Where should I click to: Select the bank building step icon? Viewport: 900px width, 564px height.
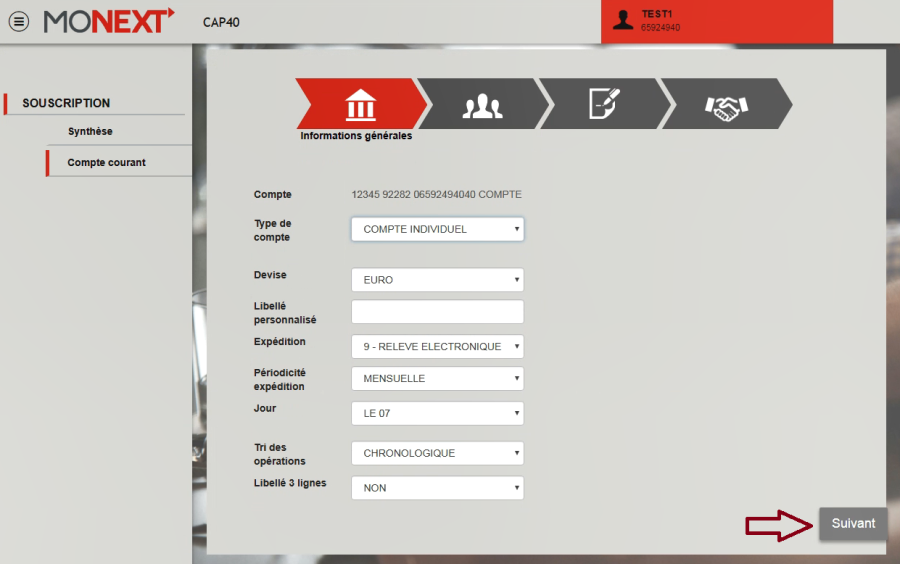point(360,104)
